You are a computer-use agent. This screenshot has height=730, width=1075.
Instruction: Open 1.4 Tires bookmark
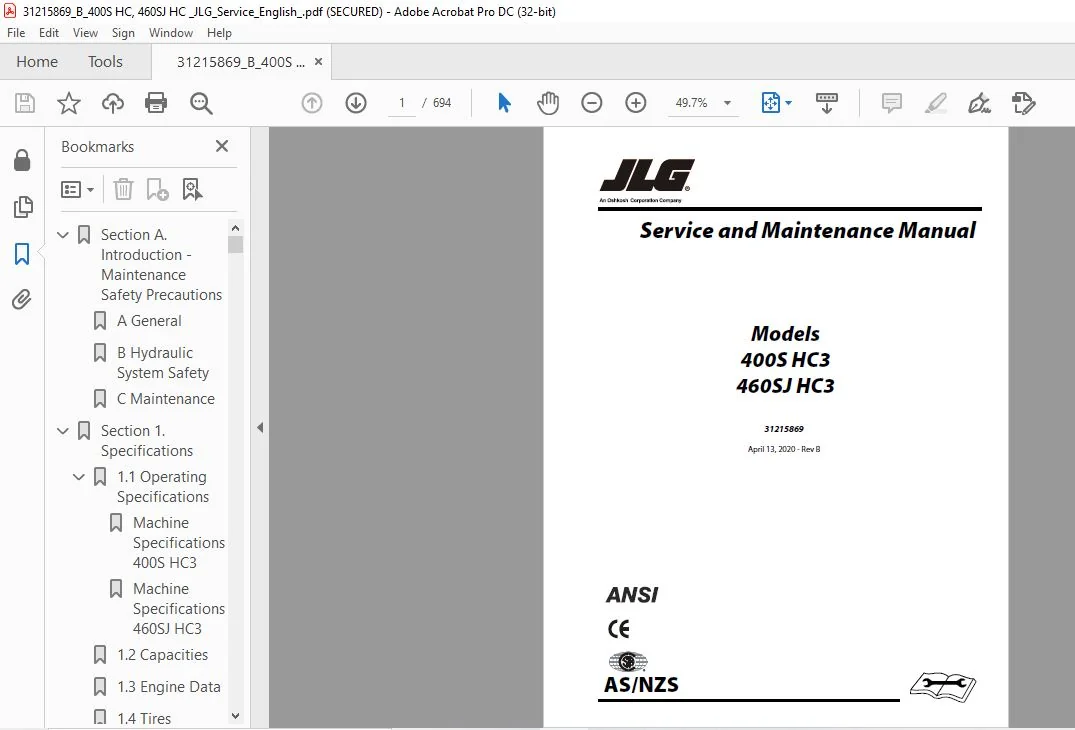(144, 718)
